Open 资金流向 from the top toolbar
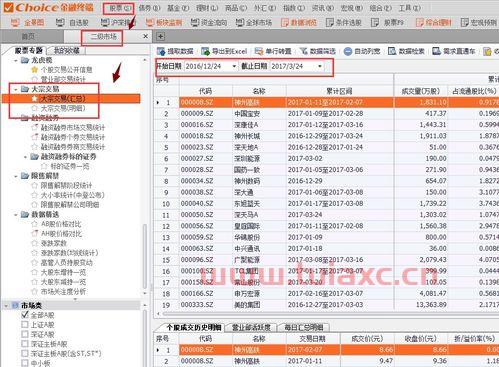 209,22
